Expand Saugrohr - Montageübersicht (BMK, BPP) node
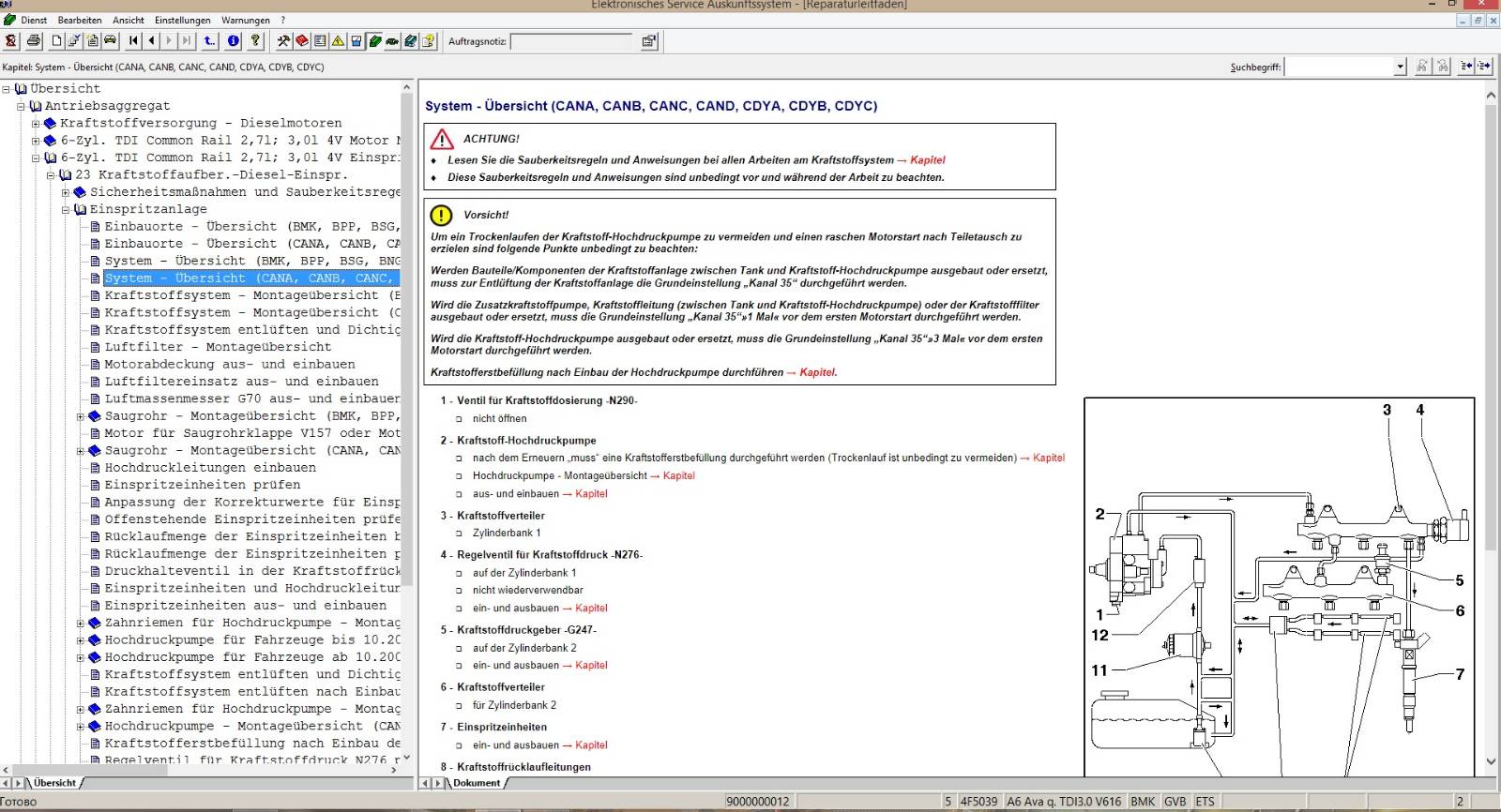This screenshot has height=812, width=1501. click(81, 416)
